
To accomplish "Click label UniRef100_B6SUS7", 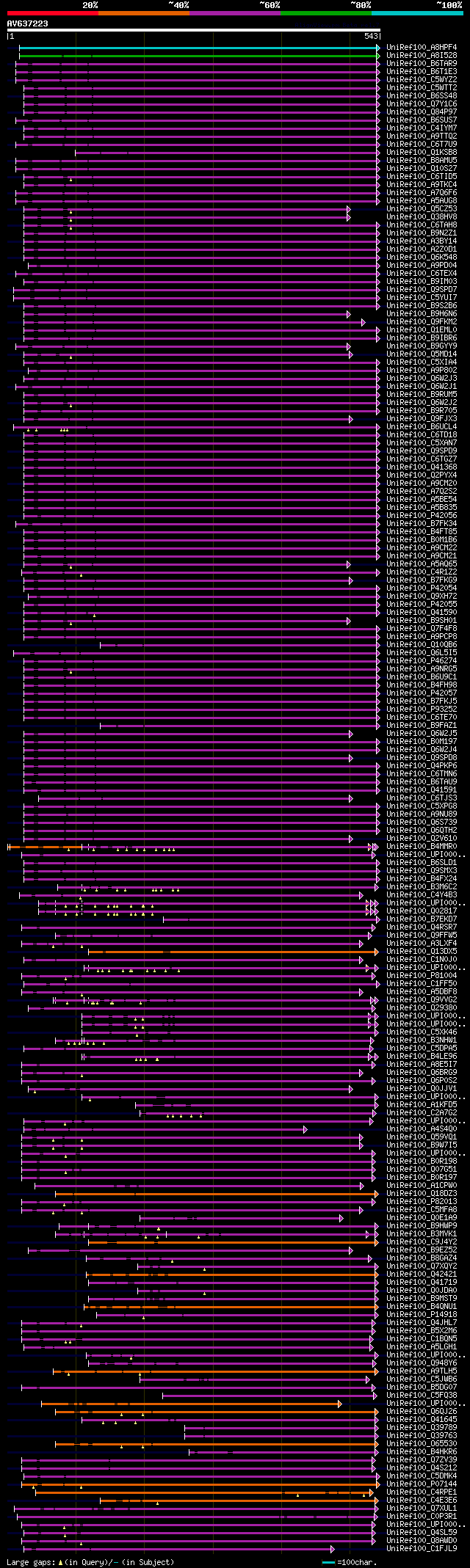I will tap(422, 120).
